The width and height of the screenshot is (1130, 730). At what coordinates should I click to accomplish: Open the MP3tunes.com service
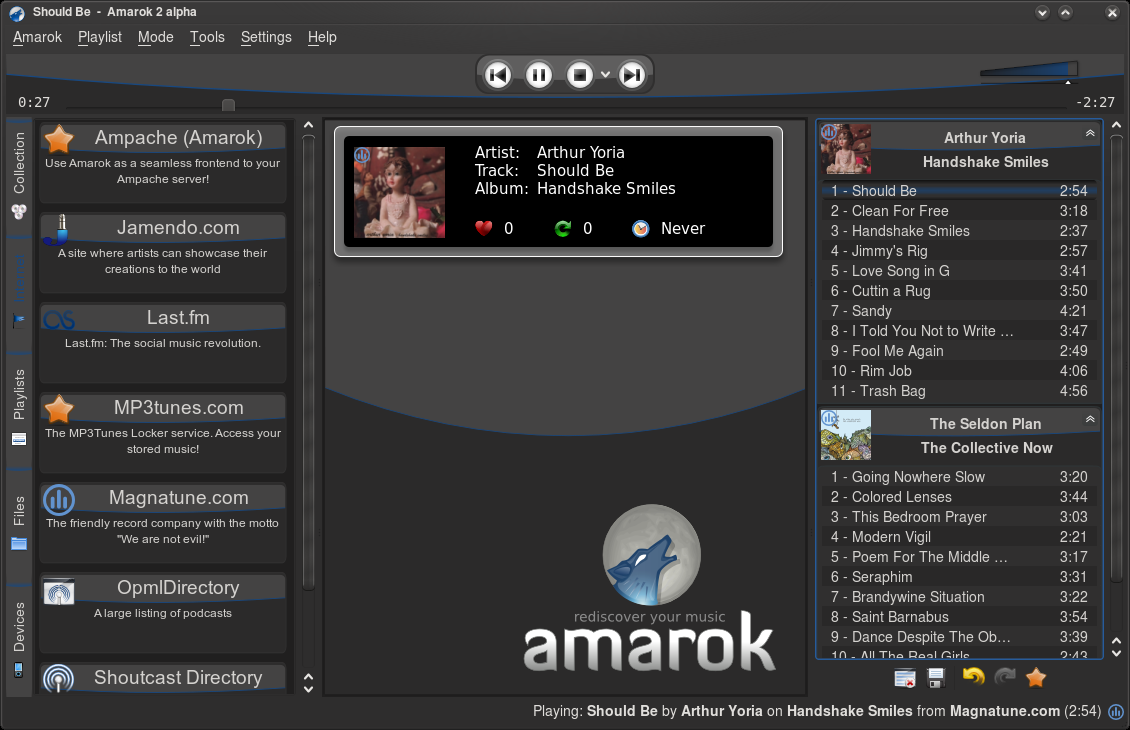[163, 433]
